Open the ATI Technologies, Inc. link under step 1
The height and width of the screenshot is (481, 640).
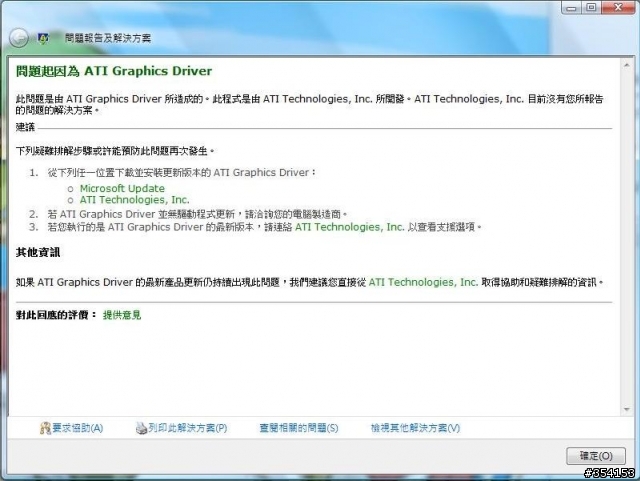[x=134, y=200]
